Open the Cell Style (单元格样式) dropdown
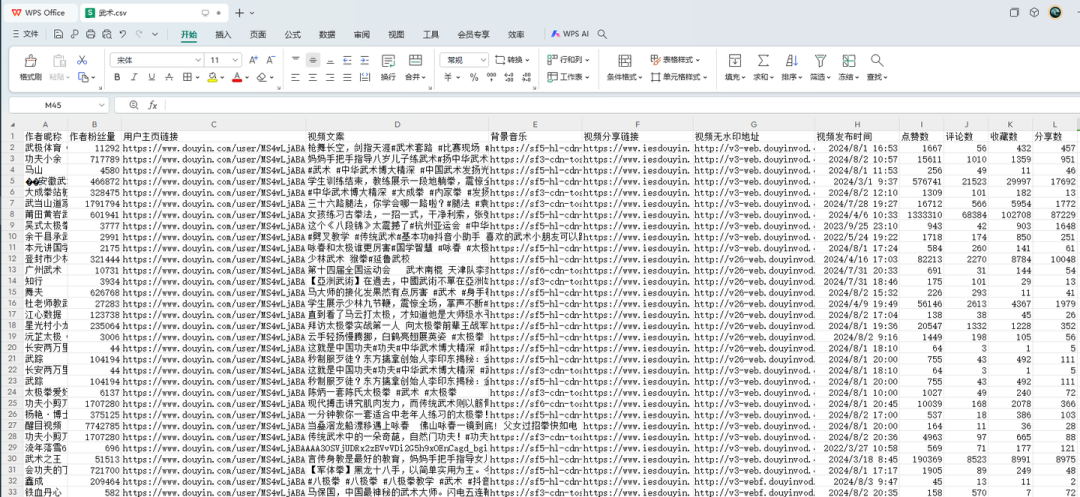 tap(679, 77)
